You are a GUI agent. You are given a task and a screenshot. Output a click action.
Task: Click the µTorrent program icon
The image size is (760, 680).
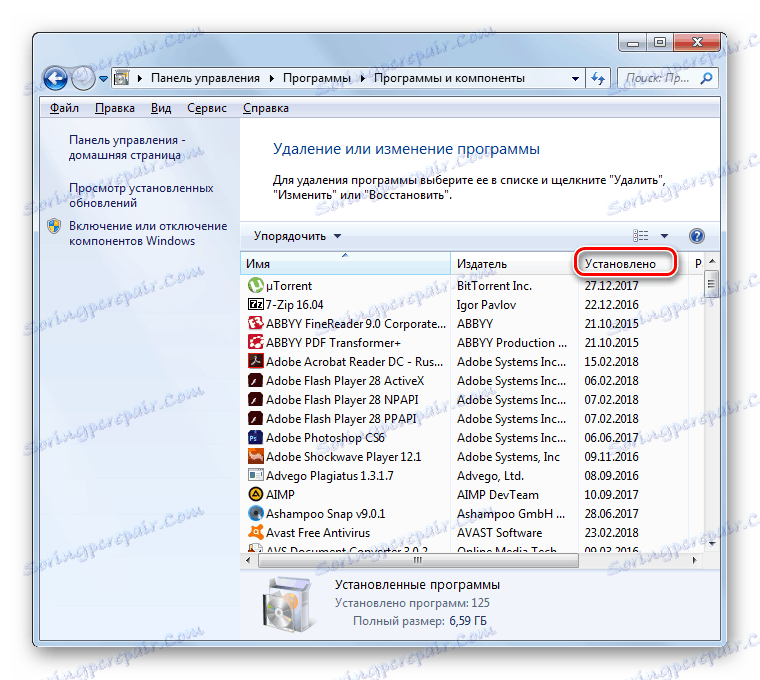255,285
